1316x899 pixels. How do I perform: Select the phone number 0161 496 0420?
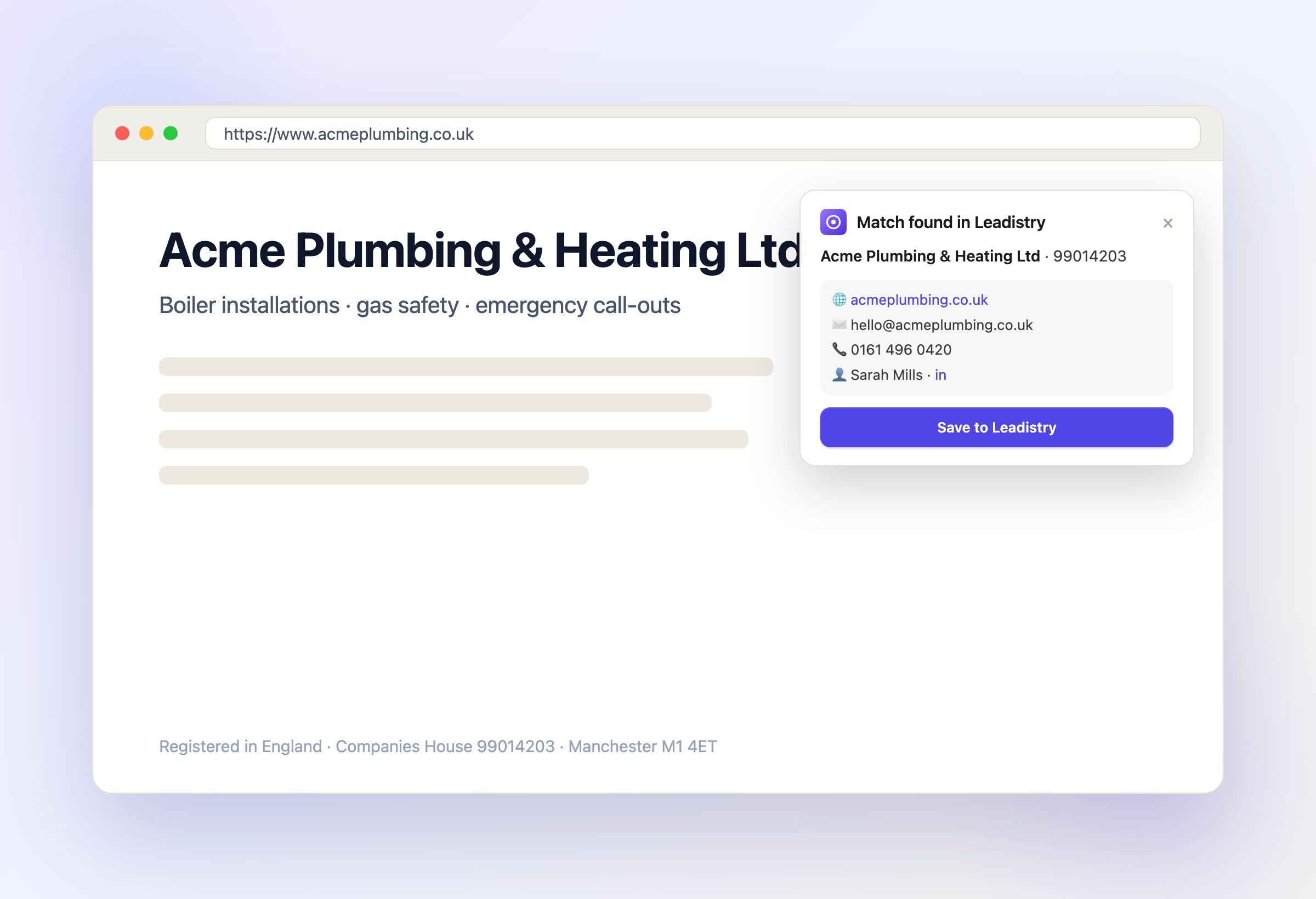(901, 350)
